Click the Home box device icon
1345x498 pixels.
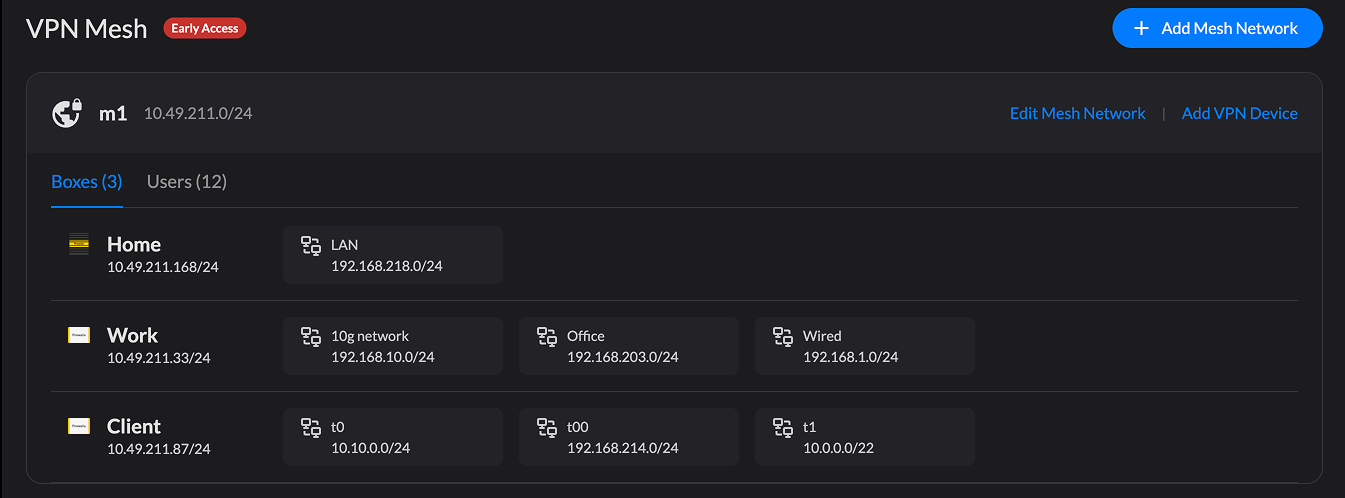[x=79, y=244]
